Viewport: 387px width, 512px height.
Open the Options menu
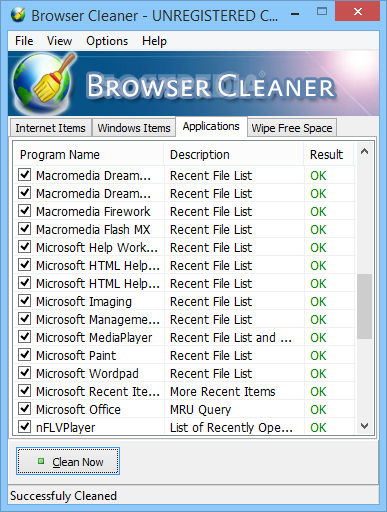coord(107,41)
